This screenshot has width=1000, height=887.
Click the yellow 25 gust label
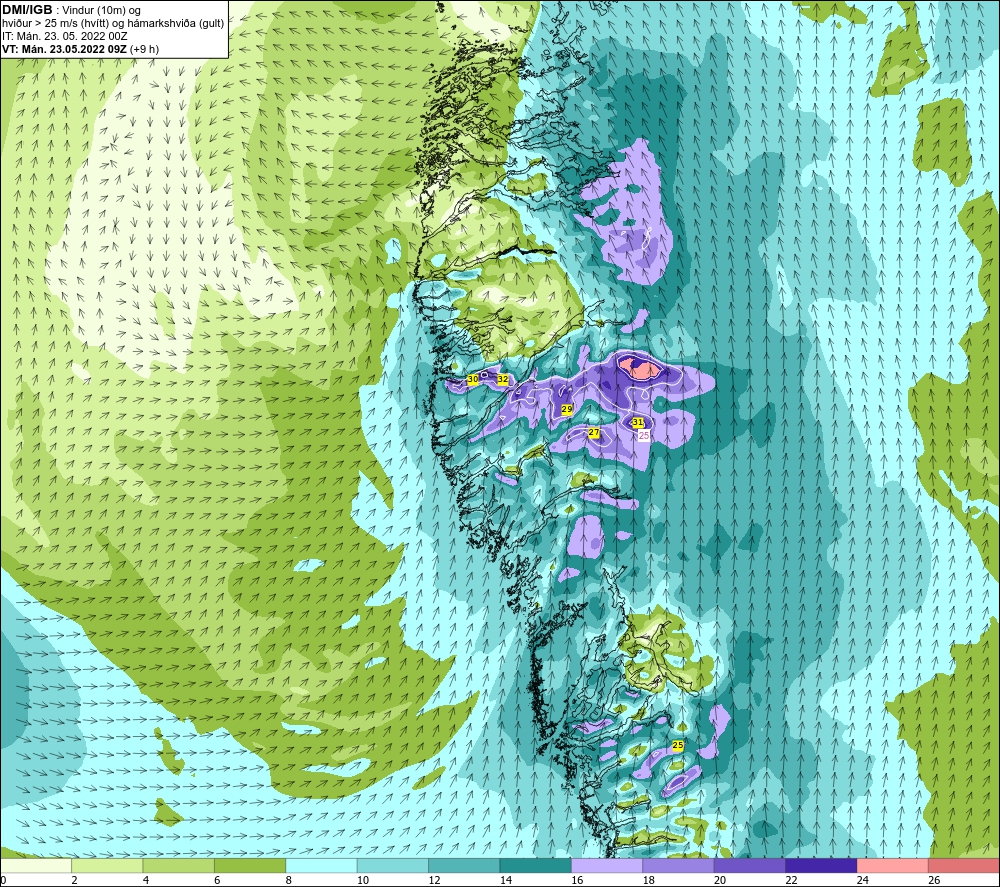point(678,745)
